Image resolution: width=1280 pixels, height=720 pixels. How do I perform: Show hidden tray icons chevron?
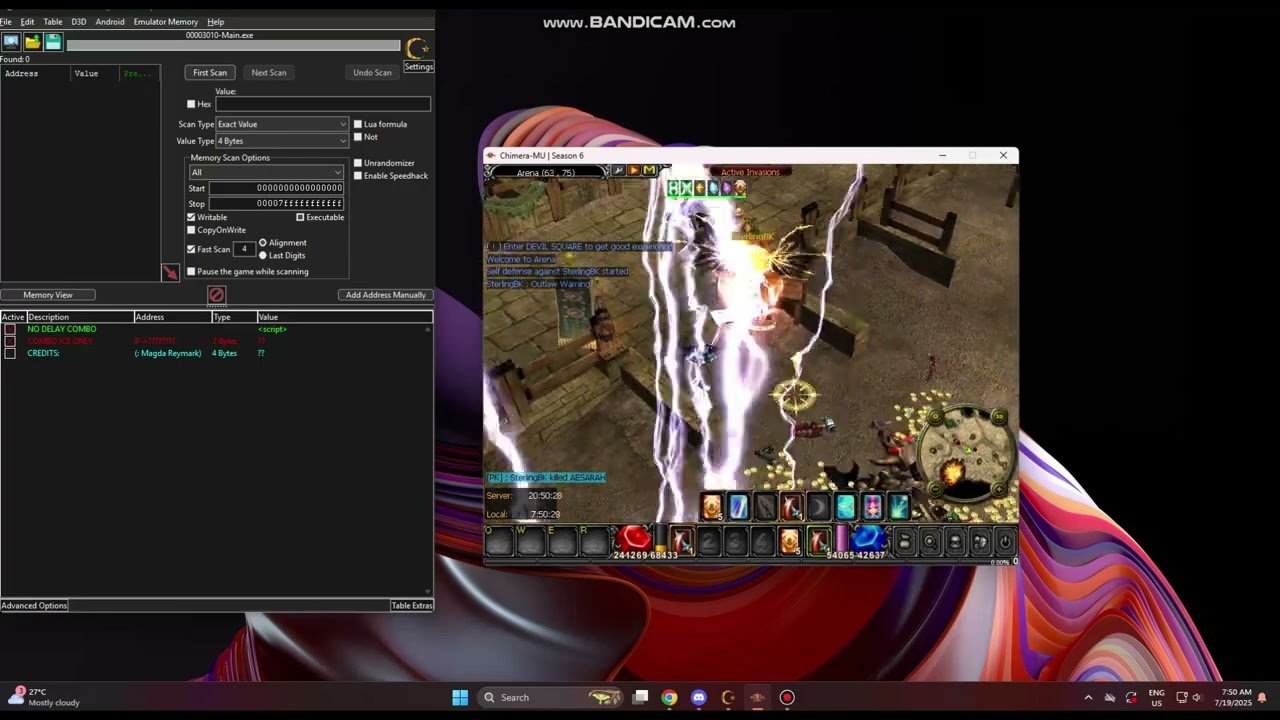tap(1088, 697)
